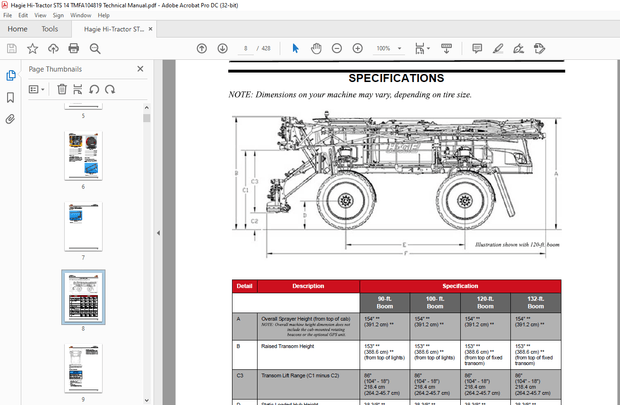Open the sign document tool
Viewport: 620px width, 405px height.
518,48
